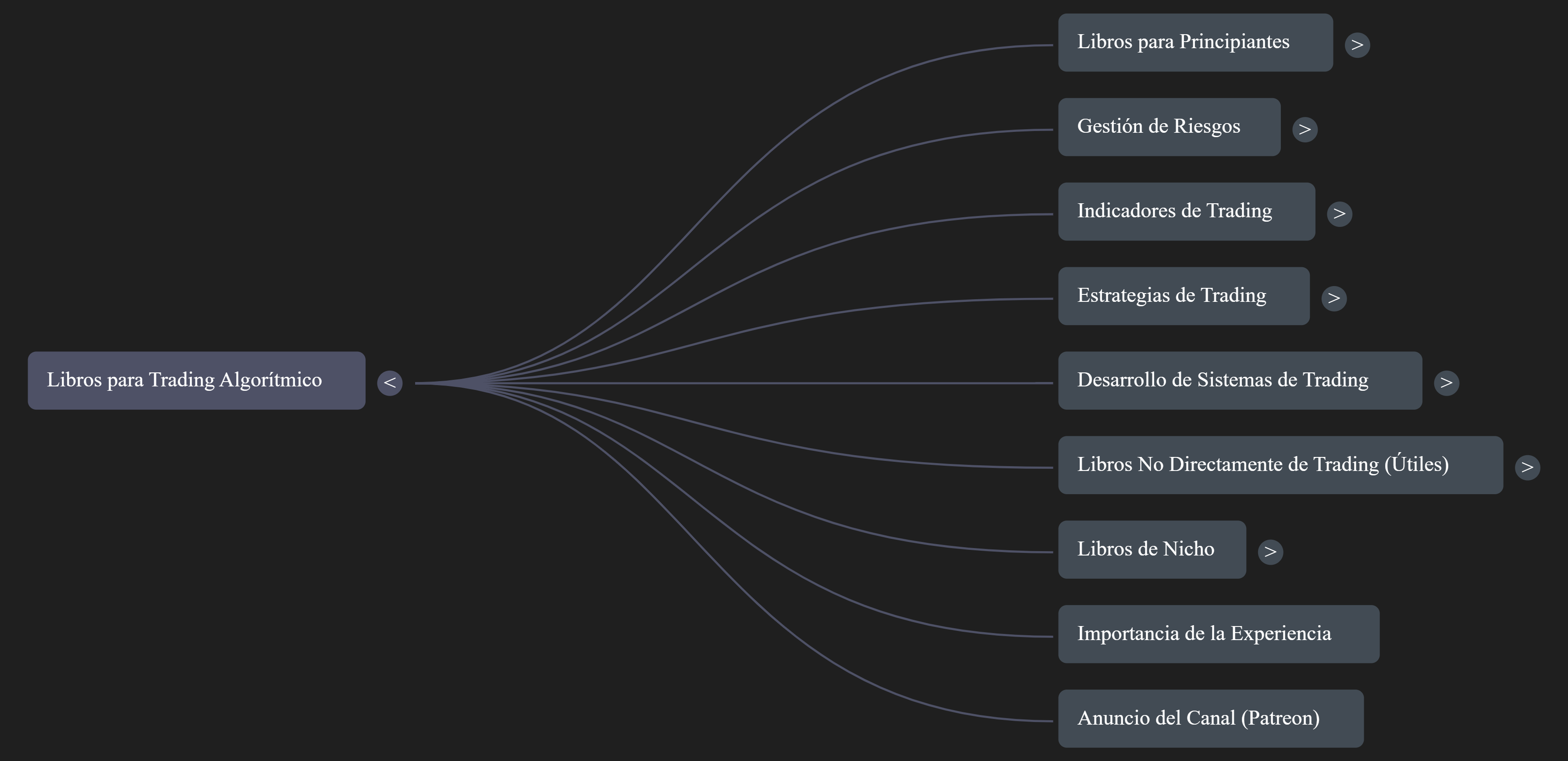Select the Libros de Nicho node
Image resolution: width=1568 pixels, height=761 pixels.
pyautogui.click(x=1152, y=549)
